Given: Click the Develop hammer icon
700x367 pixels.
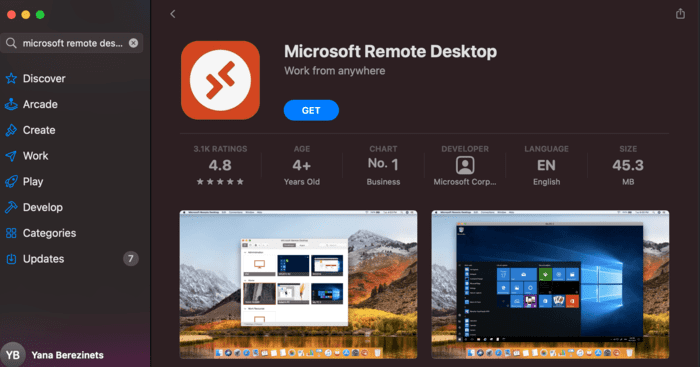Looking at the screenshot, I should 11,208.
